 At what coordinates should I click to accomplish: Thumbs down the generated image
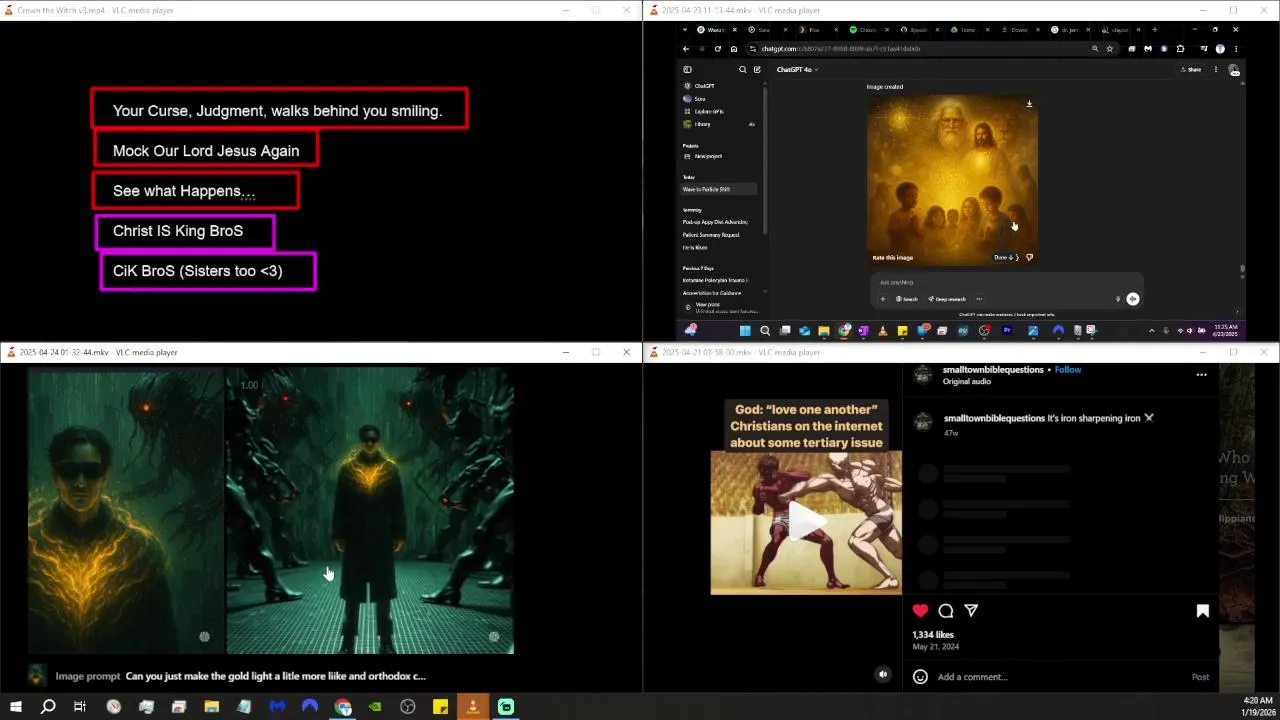tap(1029, 258)
